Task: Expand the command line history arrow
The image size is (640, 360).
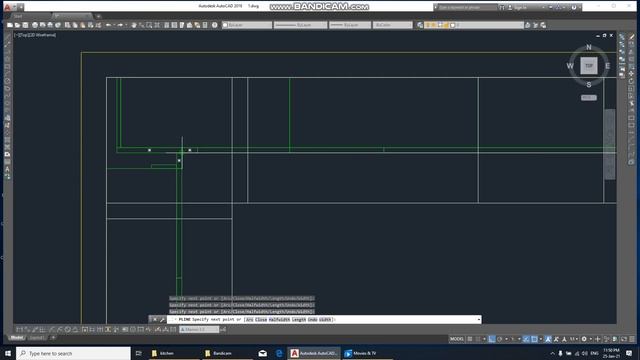Action: (478, 320)
